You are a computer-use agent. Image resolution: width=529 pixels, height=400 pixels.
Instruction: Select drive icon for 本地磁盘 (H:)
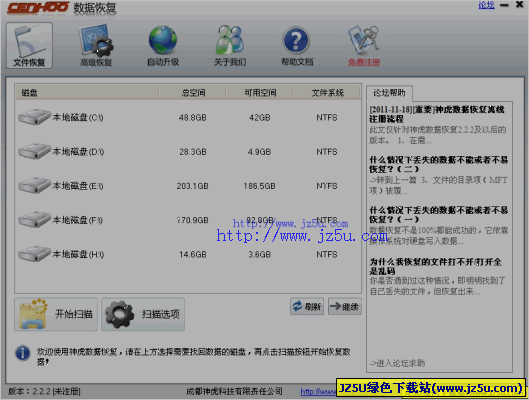tap(34, 254)
